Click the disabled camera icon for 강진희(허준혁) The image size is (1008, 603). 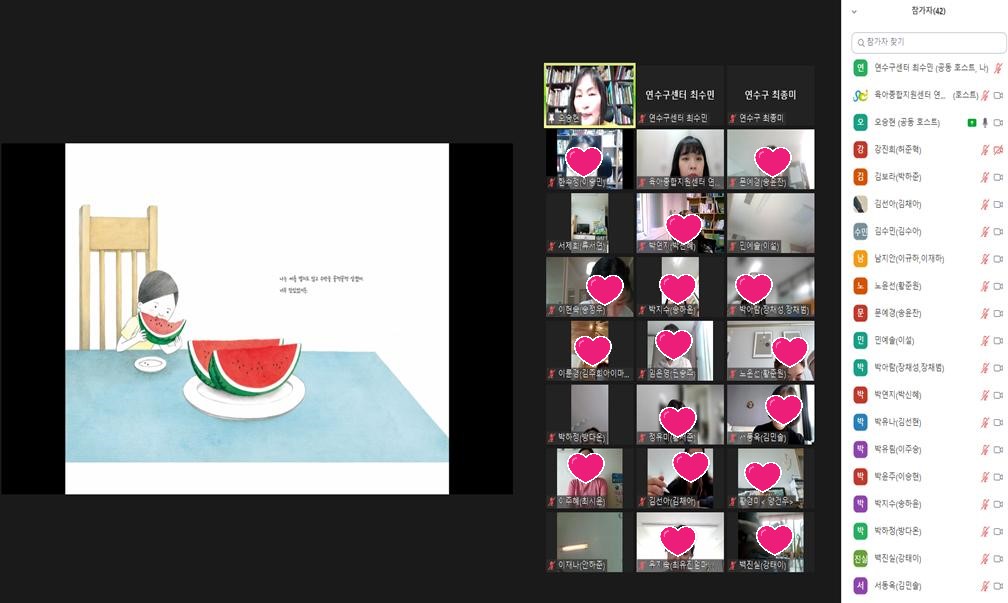click(998, 150)
